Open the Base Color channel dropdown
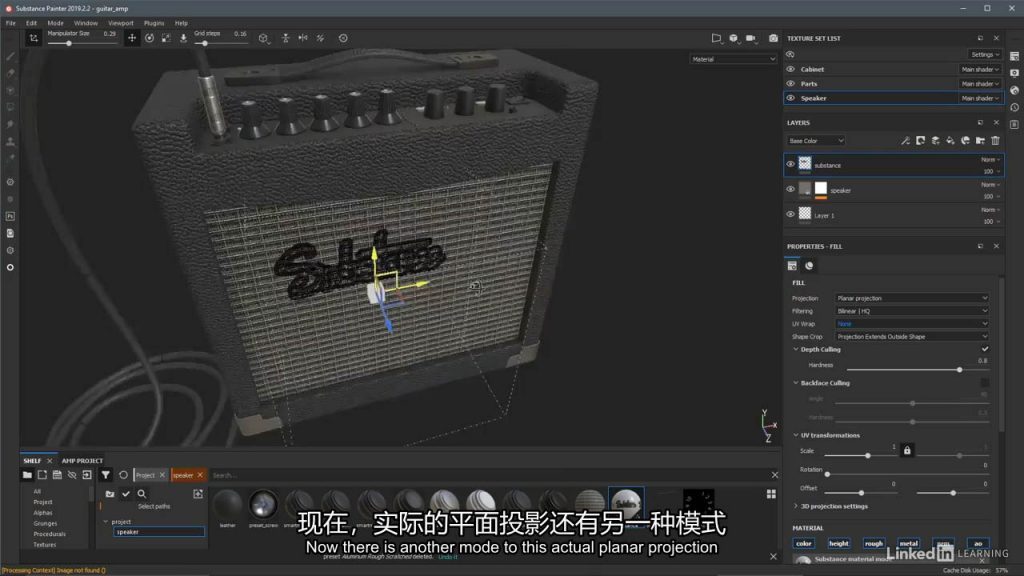Screen dimensions: 1024x576 click(816, 140)
